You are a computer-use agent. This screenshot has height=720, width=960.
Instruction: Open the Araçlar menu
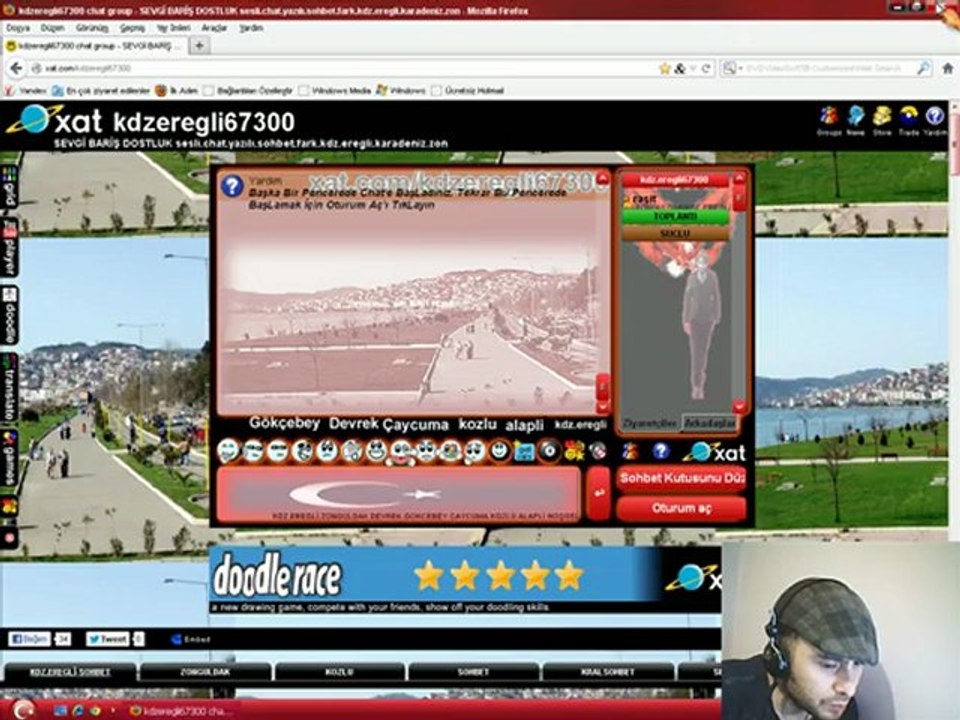click(214, 28)
